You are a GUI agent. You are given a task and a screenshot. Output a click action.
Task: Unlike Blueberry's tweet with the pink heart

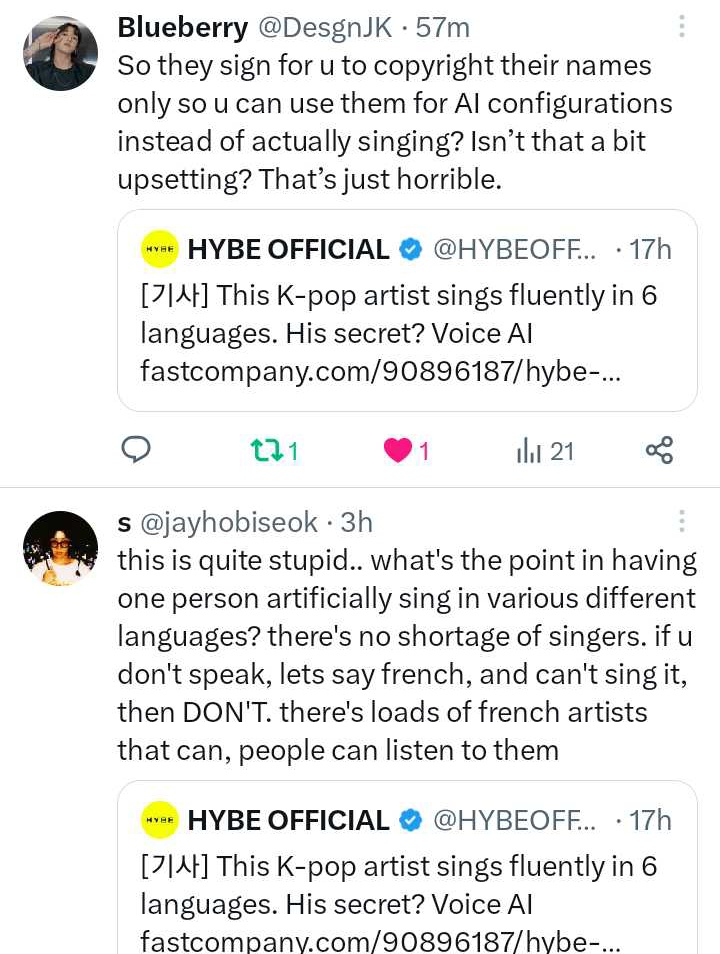pos(399,451)
